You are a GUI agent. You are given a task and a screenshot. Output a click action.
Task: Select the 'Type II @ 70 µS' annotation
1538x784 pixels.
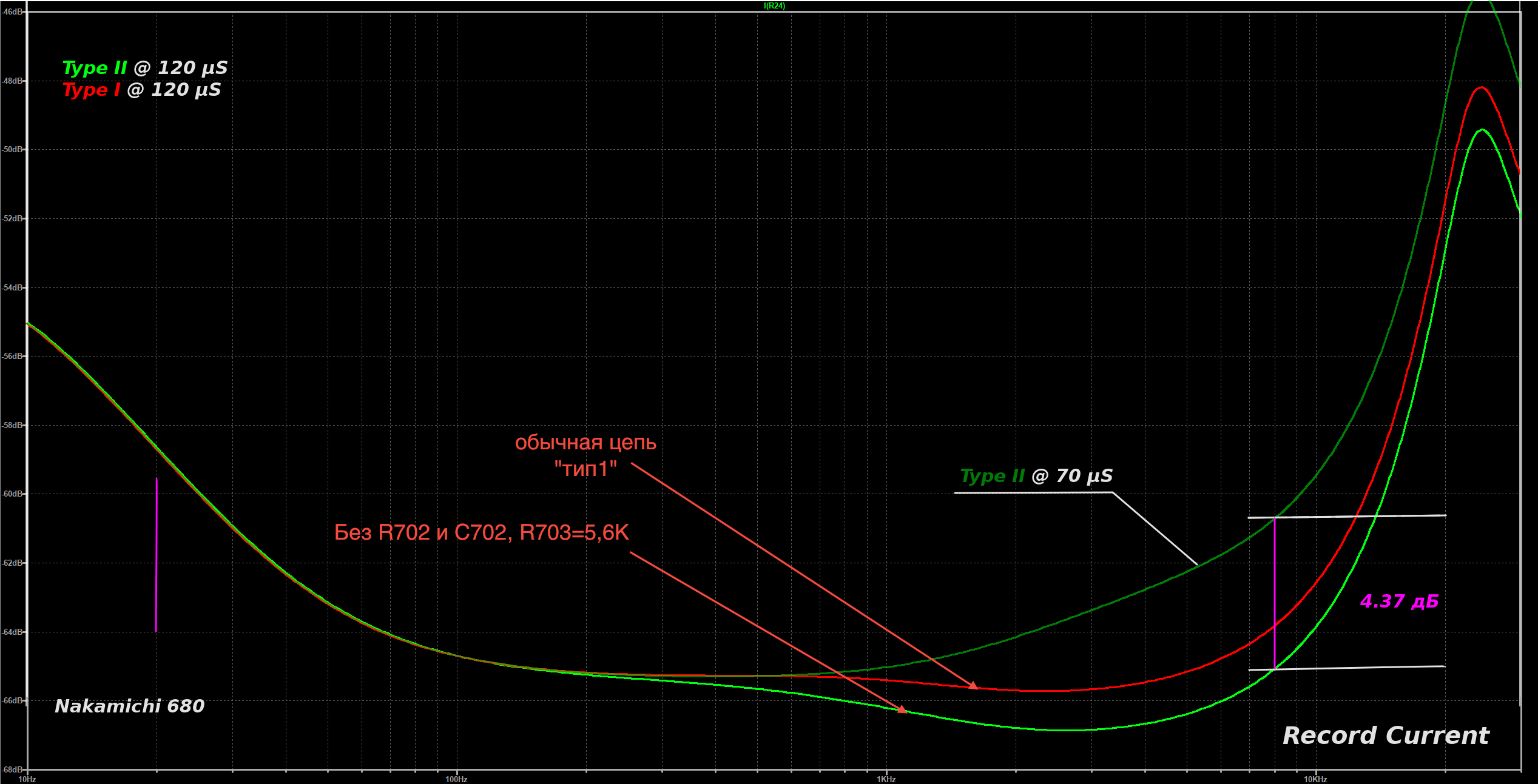pos(1036,476)
